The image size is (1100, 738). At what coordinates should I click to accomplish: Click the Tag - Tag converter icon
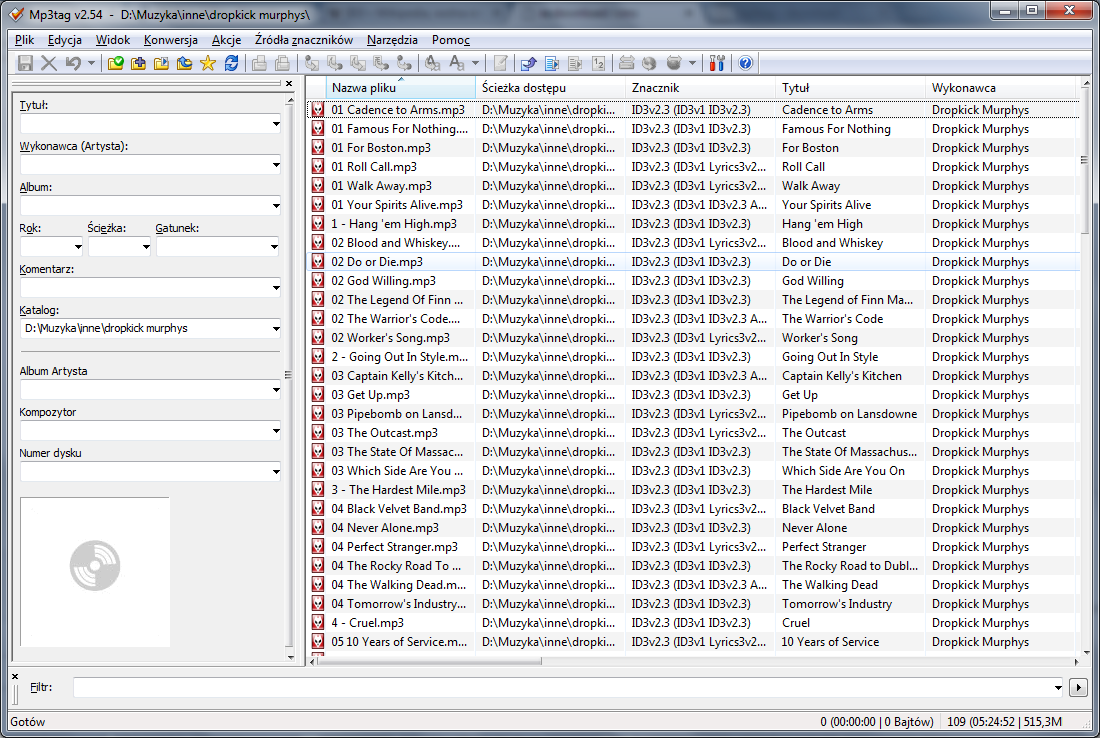404,63
